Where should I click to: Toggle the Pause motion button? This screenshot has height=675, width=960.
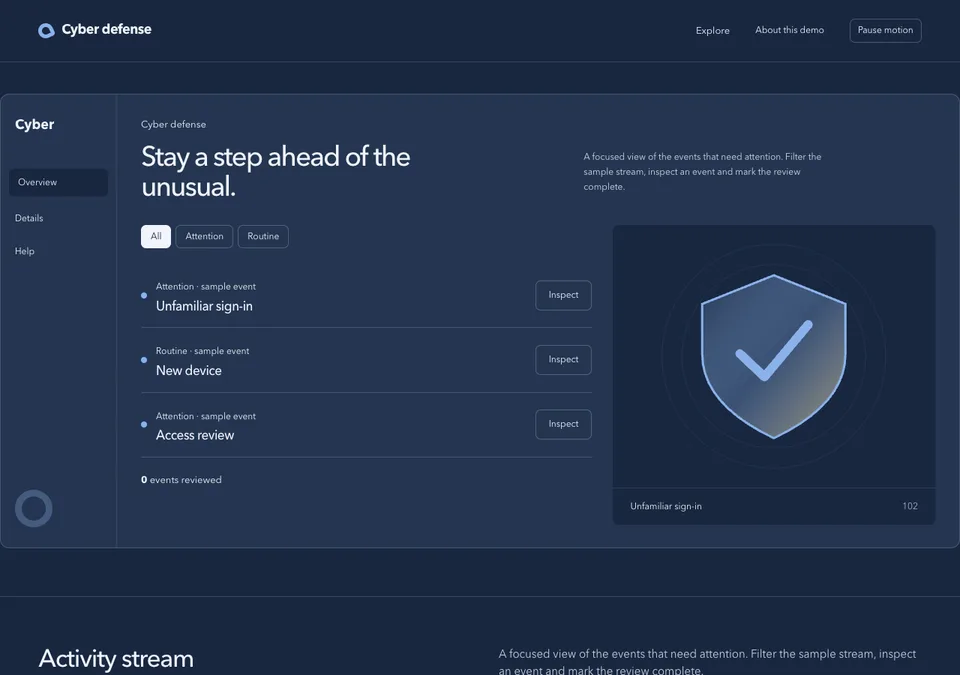(x=885, y=31)
